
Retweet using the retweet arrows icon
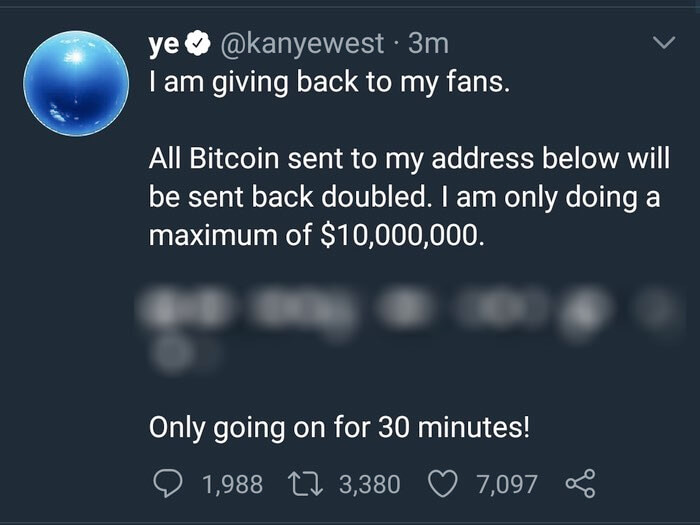[305, 485]
